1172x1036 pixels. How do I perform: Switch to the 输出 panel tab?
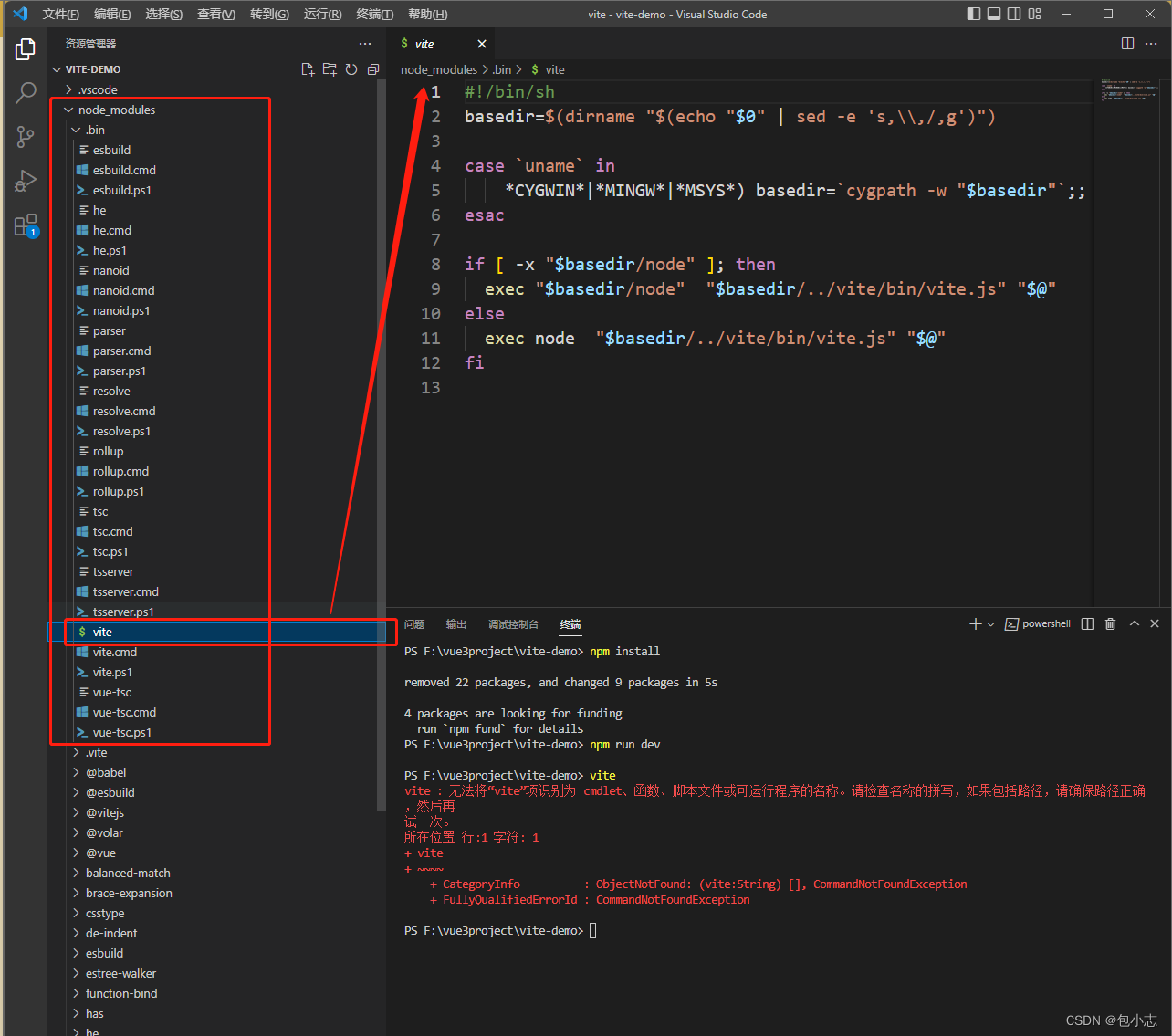tap(456, 624)
